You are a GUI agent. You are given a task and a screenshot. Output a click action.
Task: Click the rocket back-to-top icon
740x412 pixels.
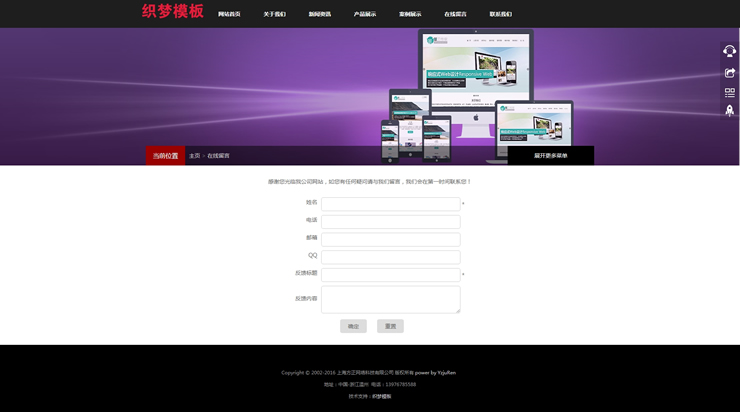coord(729,111)
